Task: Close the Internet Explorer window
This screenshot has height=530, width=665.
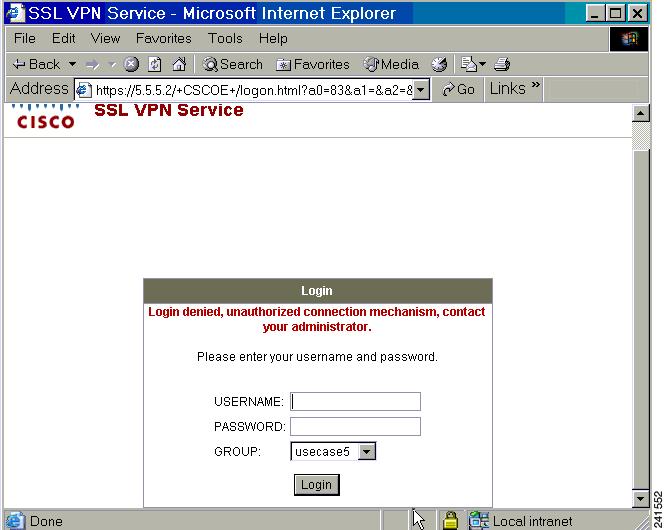Action: click(x=637, y=13)
